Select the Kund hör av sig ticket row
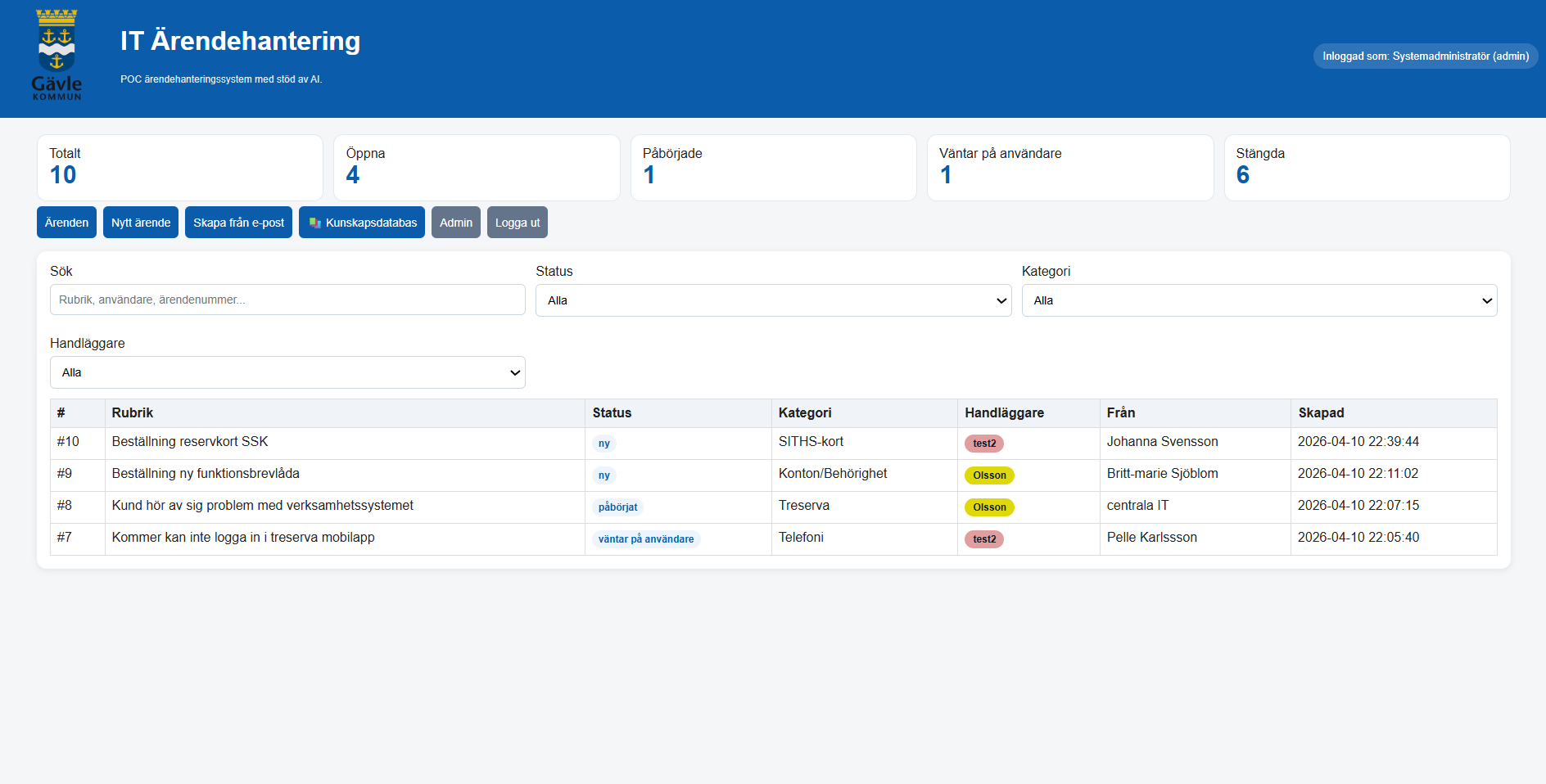Image resolution: width=1546 pixels, height=784 pixels. pos(262,506)
